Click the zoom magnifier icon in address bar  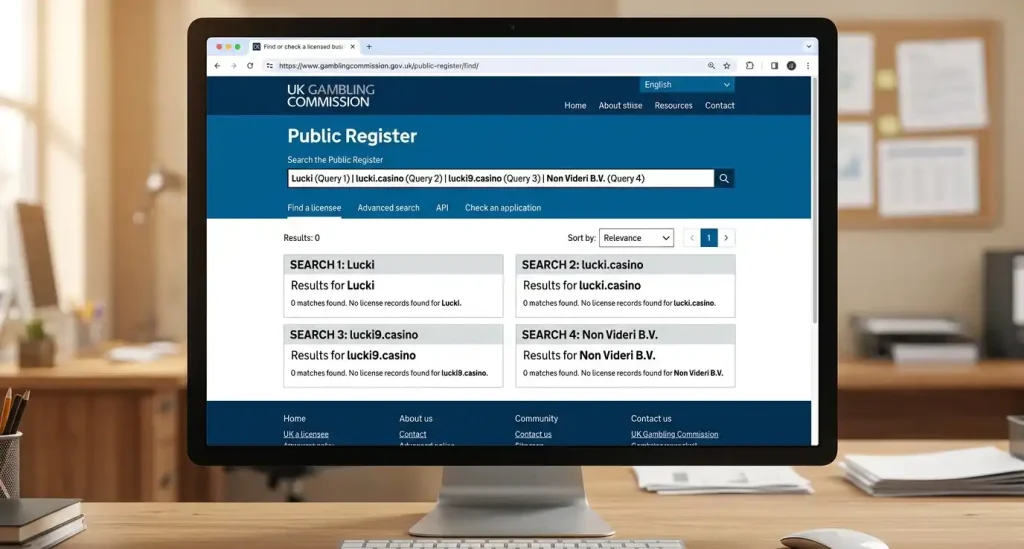coord(711,66)
